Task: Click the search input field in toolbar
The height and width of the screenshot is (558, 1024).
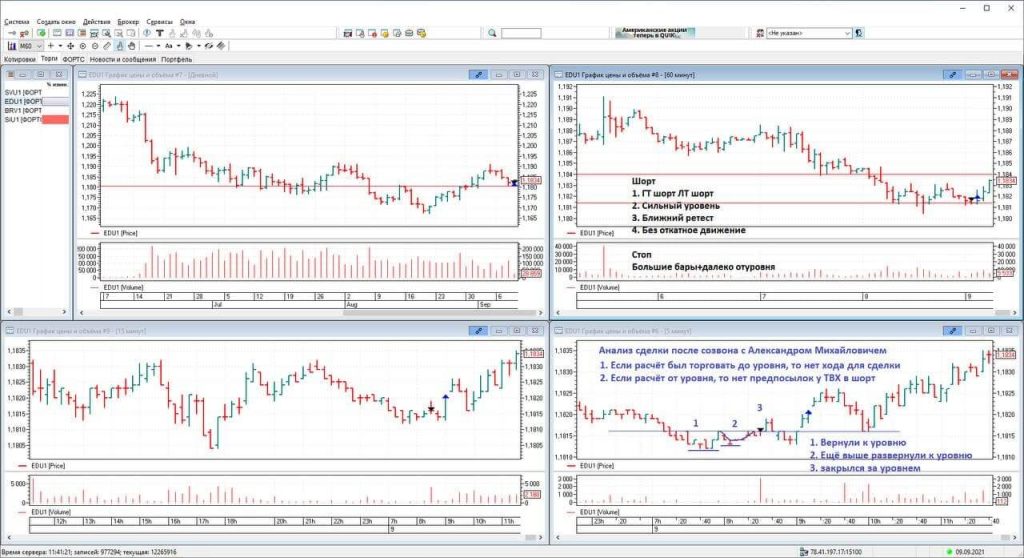Action: [x=521, y=33]
